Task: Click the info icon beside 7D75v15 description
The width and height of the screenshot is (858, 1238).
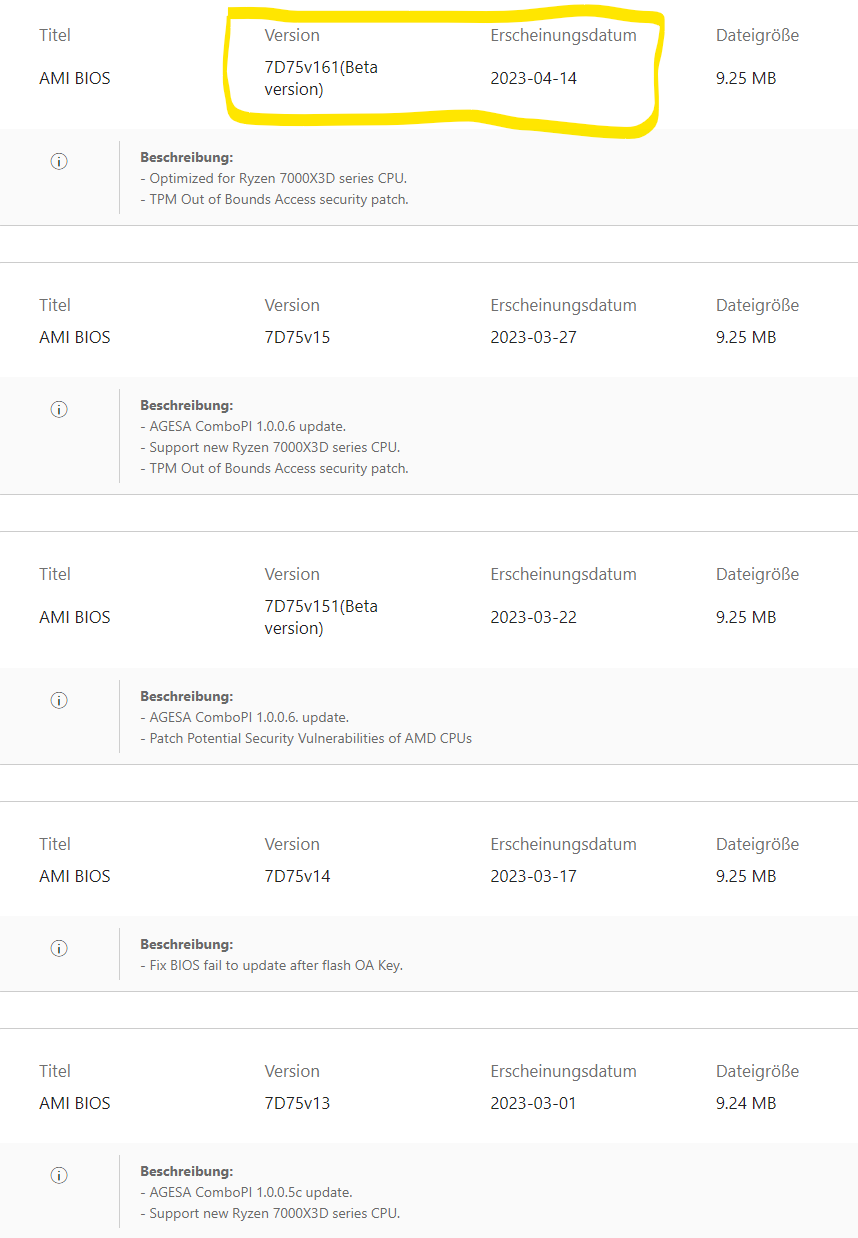Action: coord(59,410)
